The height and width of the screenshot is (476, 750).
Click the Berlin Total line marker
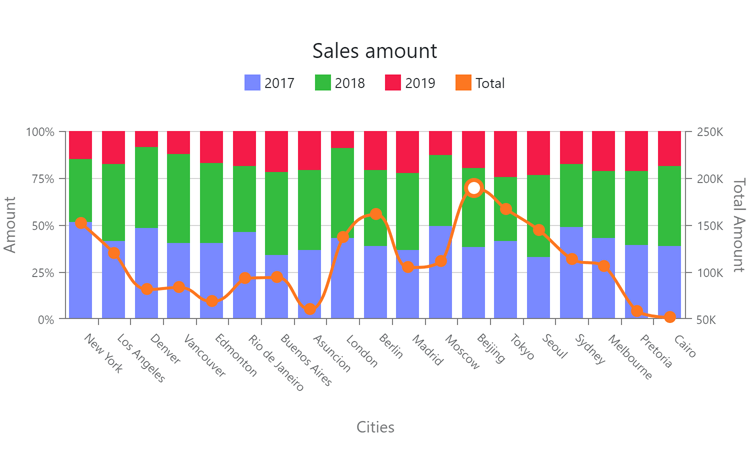point(376,214)
